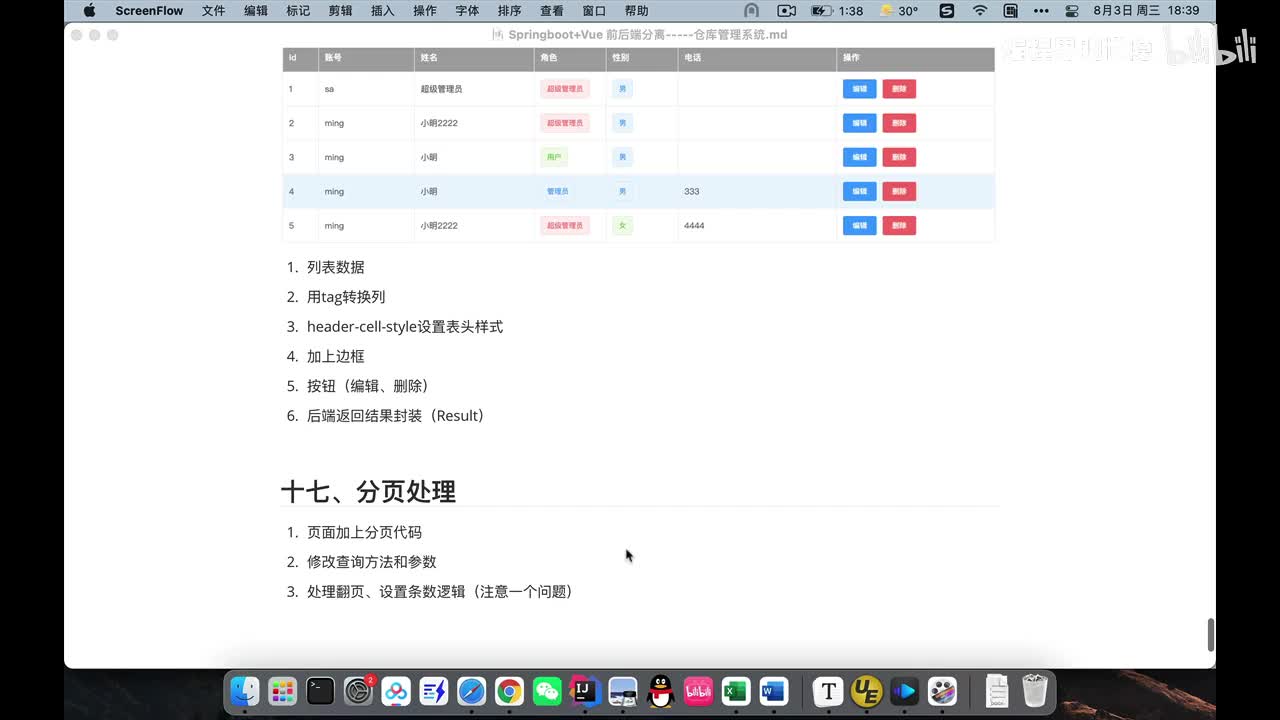Open IntelliJ IDEA from the Dock

pyautogui.click(x=585, y=691)
